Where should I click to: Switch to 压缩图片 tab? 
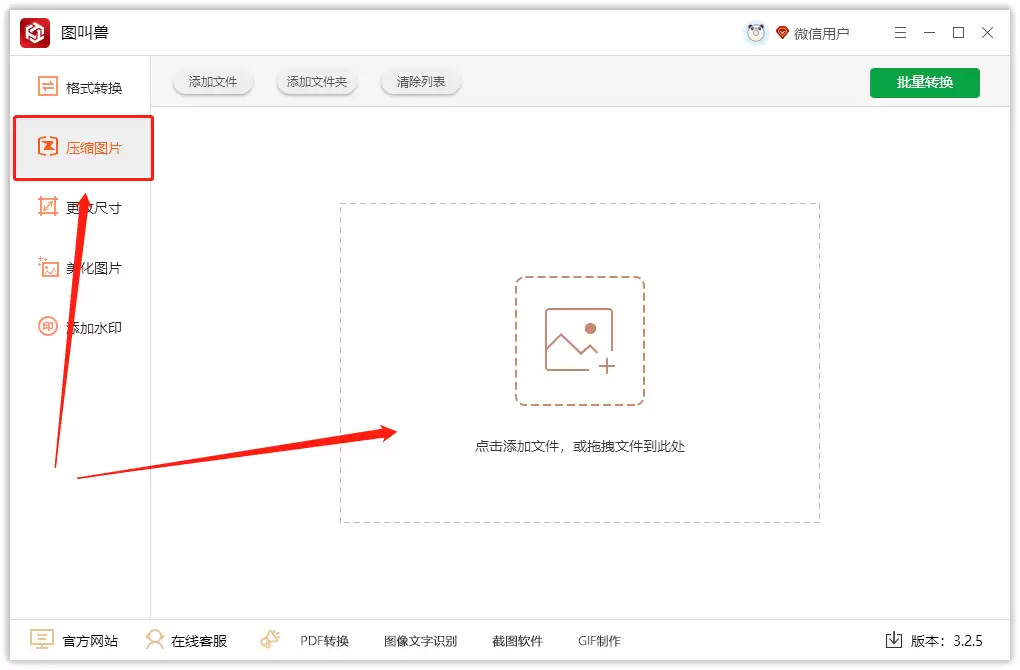(83, 148)
